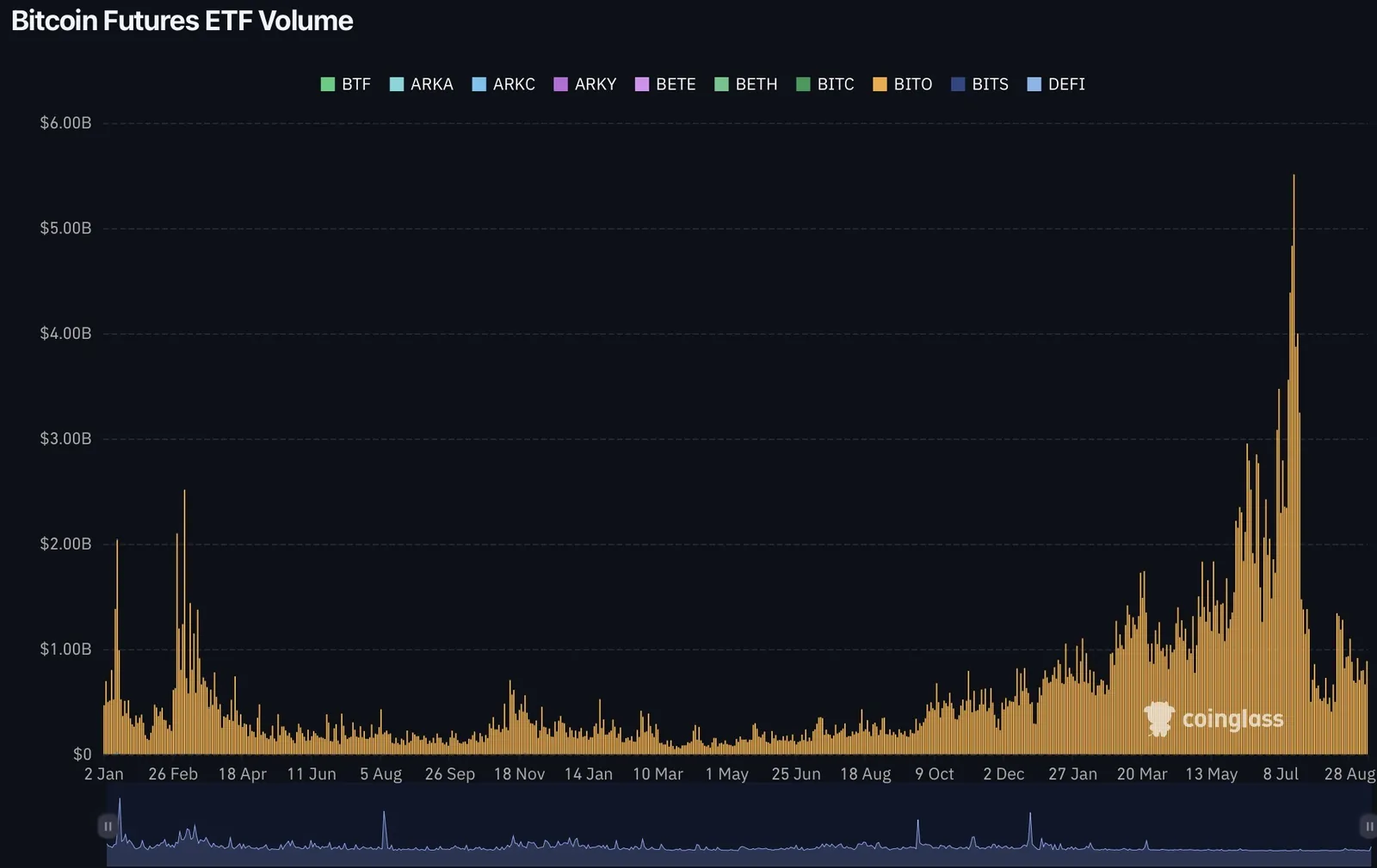Viewport: 1377px width, 868px height.
Task: Click the 10 Mar date label
Action: click(658, 774)
